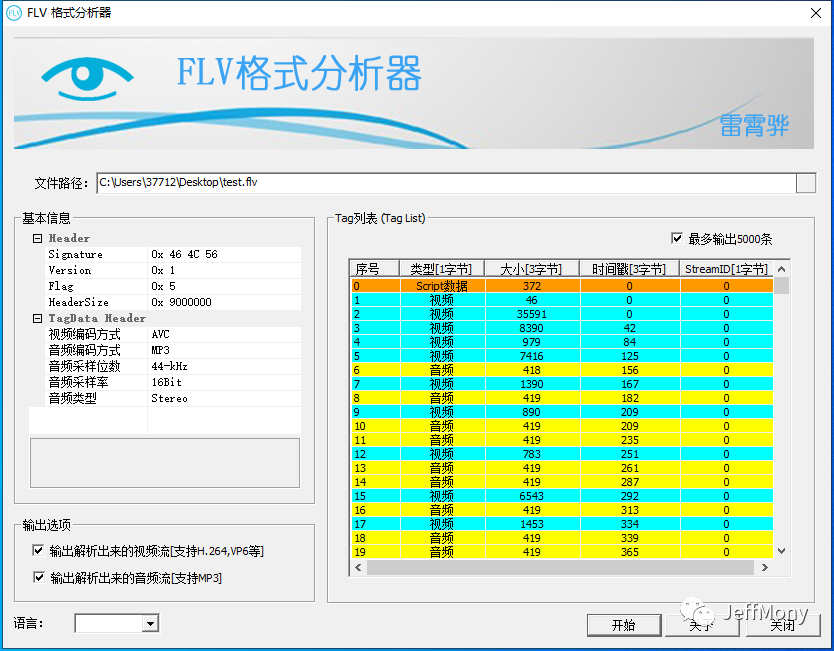Uncheck the video stream output option
The height and width of the screenshot is (651, 834).
(x=38, y=551)
